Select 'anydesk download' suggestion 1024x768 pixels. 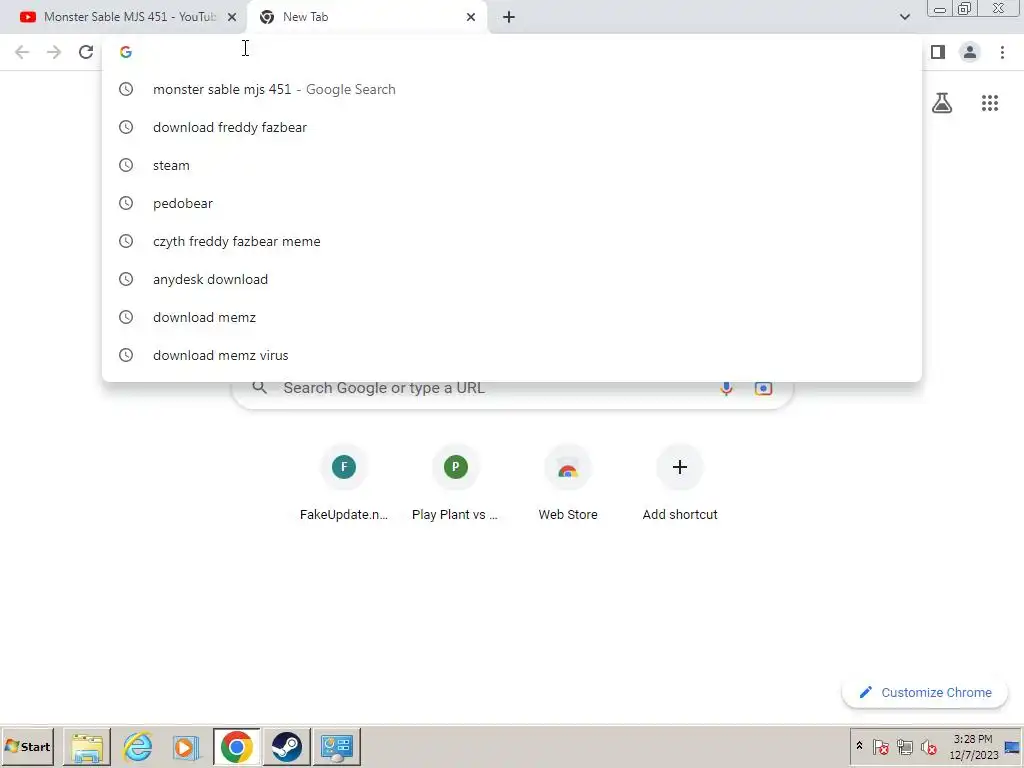(x=511, y=279)
